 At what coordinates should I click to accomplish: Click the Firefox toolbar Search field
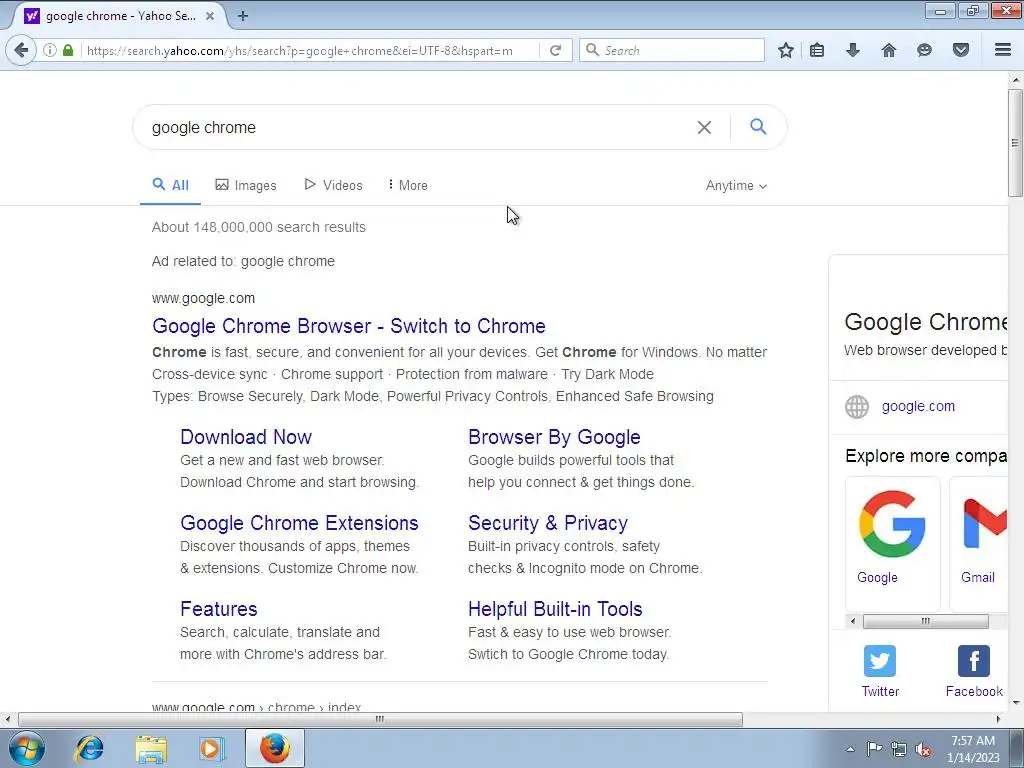click(672, 50)
